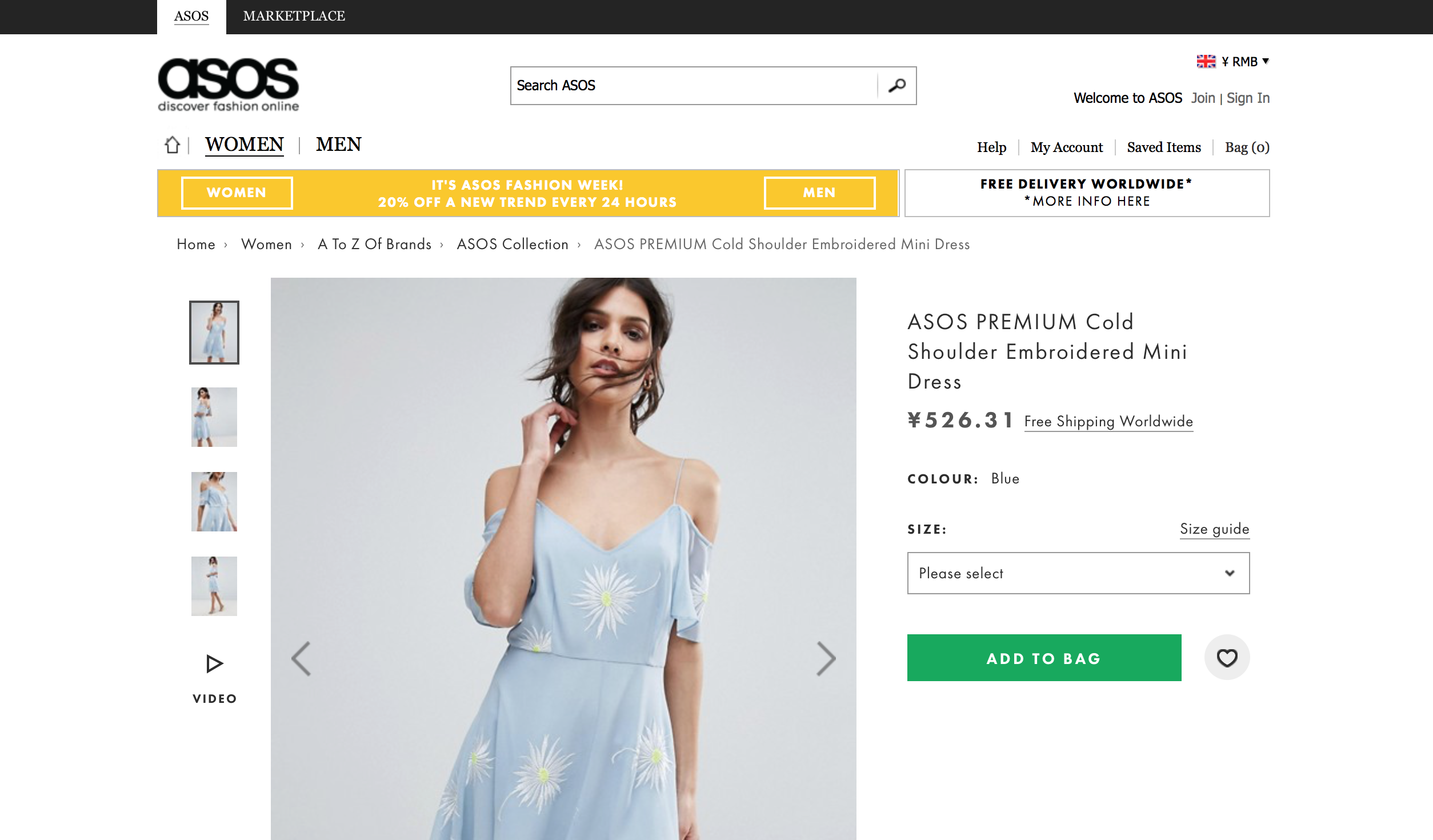
Task: Click the home icon in navigation
Action: point(172,145)
